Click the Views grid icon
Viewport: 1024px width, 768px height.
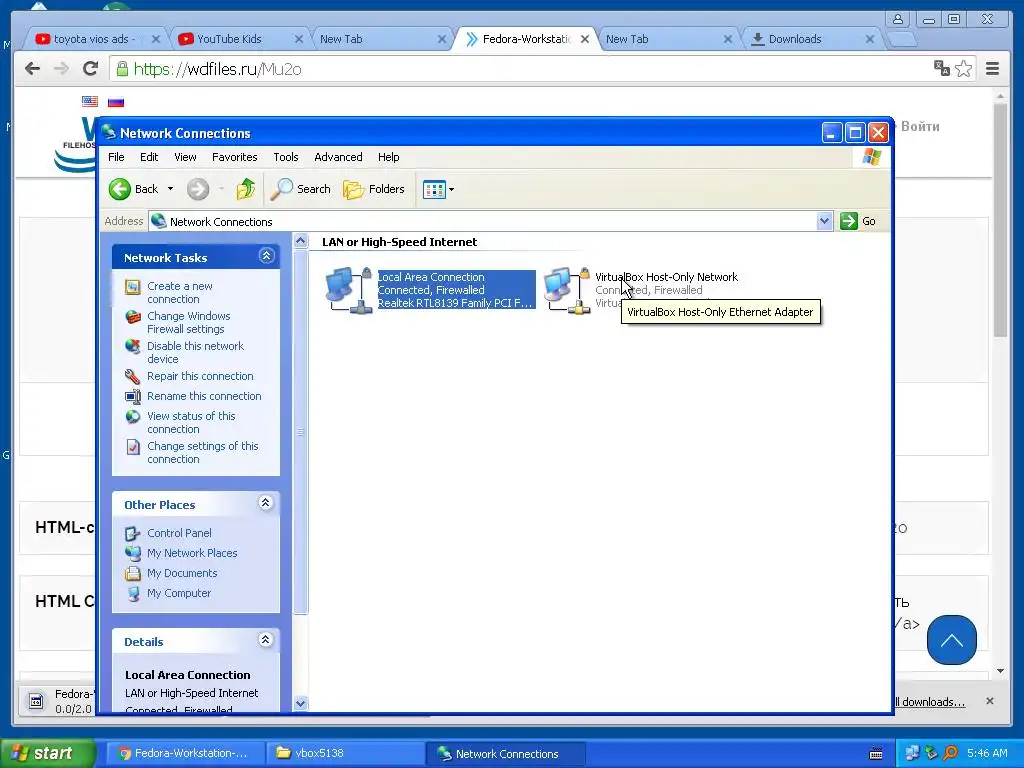(434, 189)
